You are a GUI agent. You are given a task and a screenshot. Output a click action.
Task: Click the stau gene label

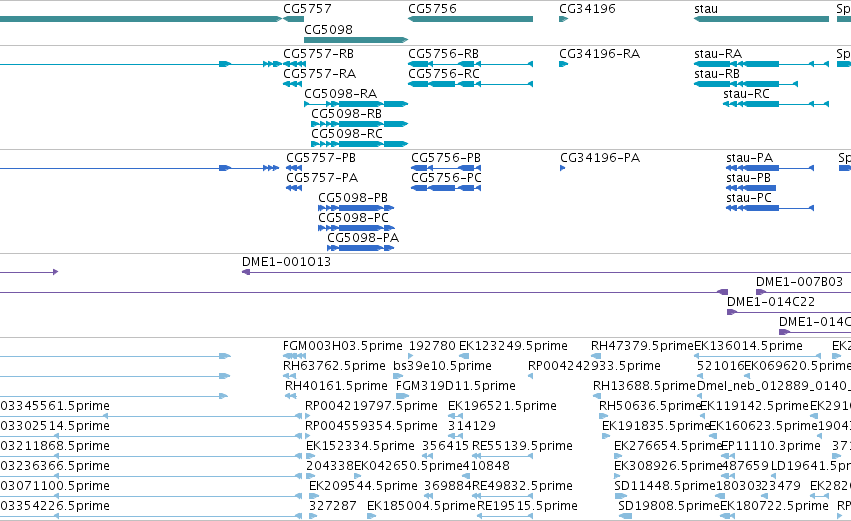(706, 9)
